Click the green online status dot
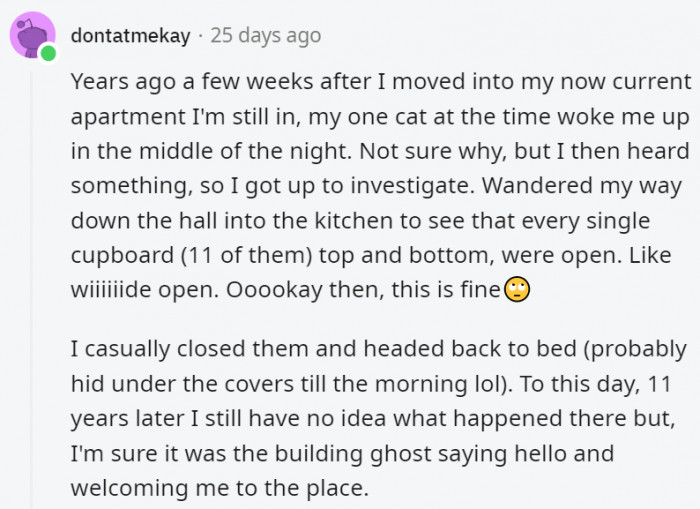The width and height of the screenshot is (700, 509). pos(48,54)
